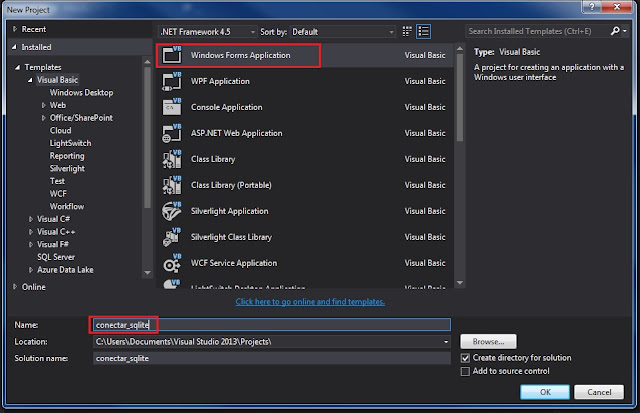Select the 'Silverlight Class Library' template name
640x413 pixels.
[x=231, y=237]
